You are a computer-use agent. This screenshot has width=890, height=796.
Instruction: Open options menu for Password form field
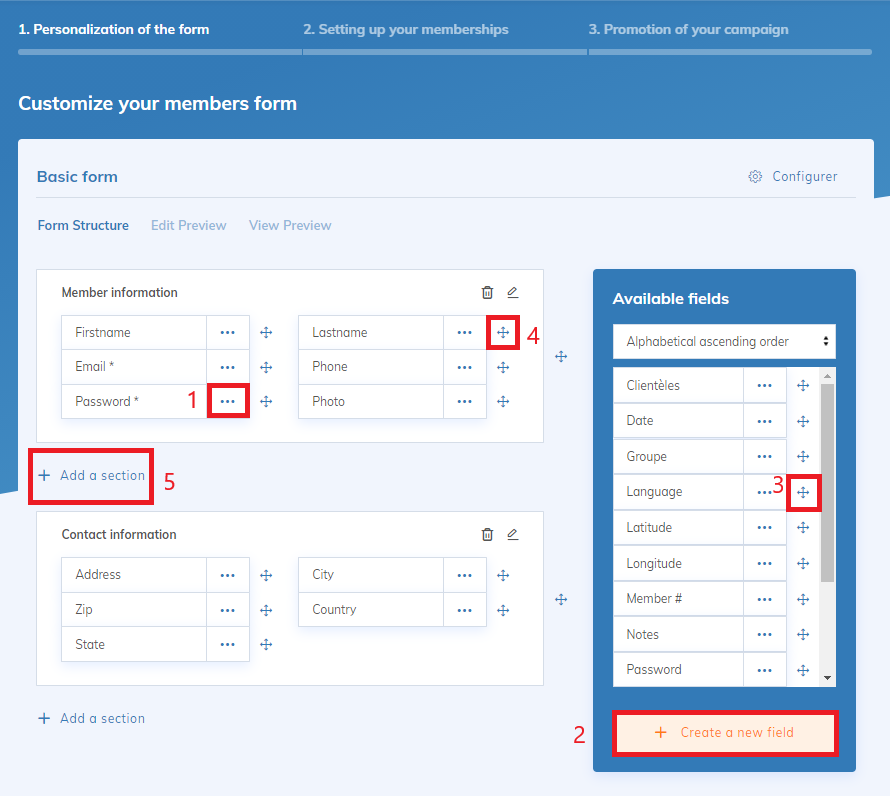click(x=228, y=402)
